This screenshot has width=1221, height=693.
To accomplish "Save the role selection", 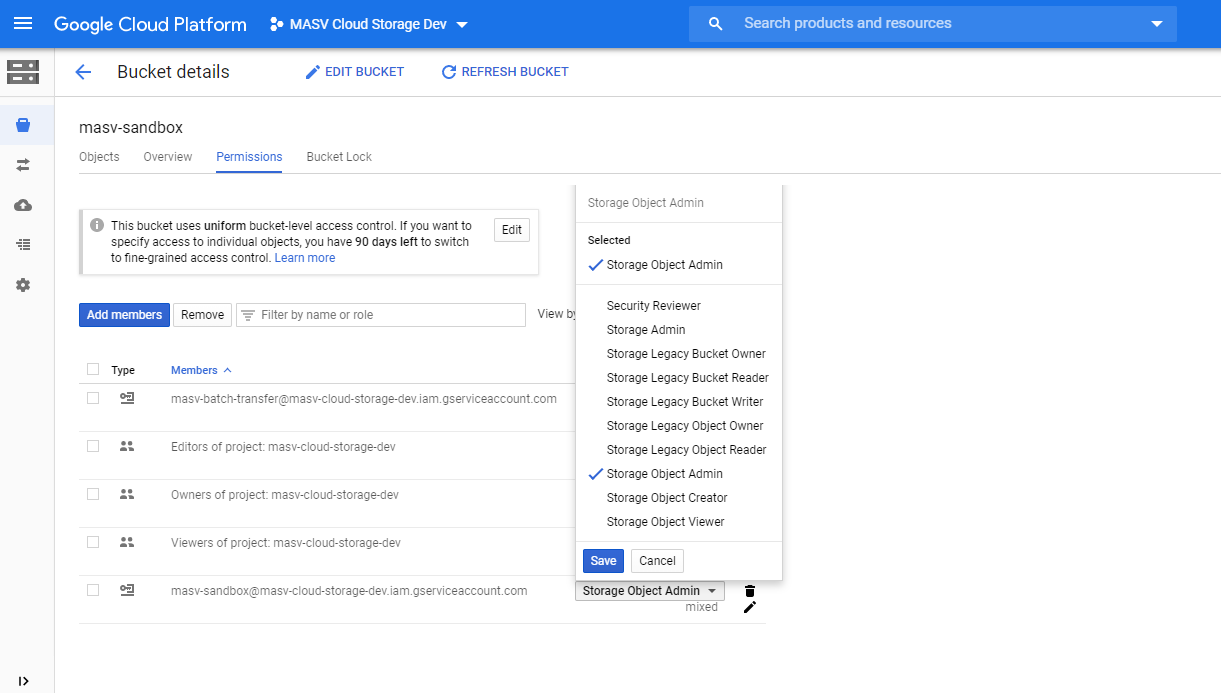I will tap(603, 561).
